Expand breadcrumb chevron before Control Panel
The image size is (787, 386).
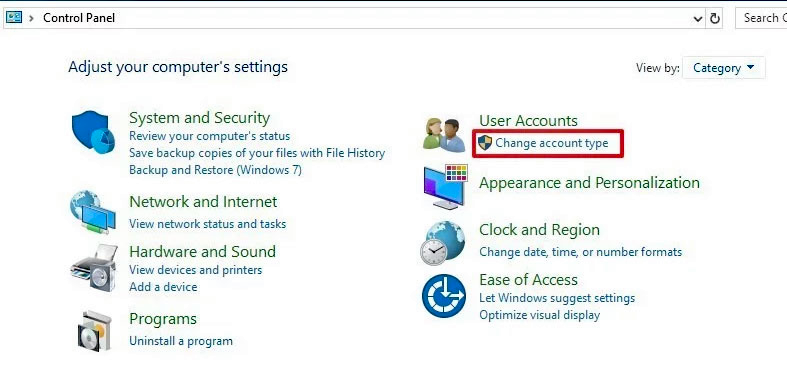click(x=32, y=18)
